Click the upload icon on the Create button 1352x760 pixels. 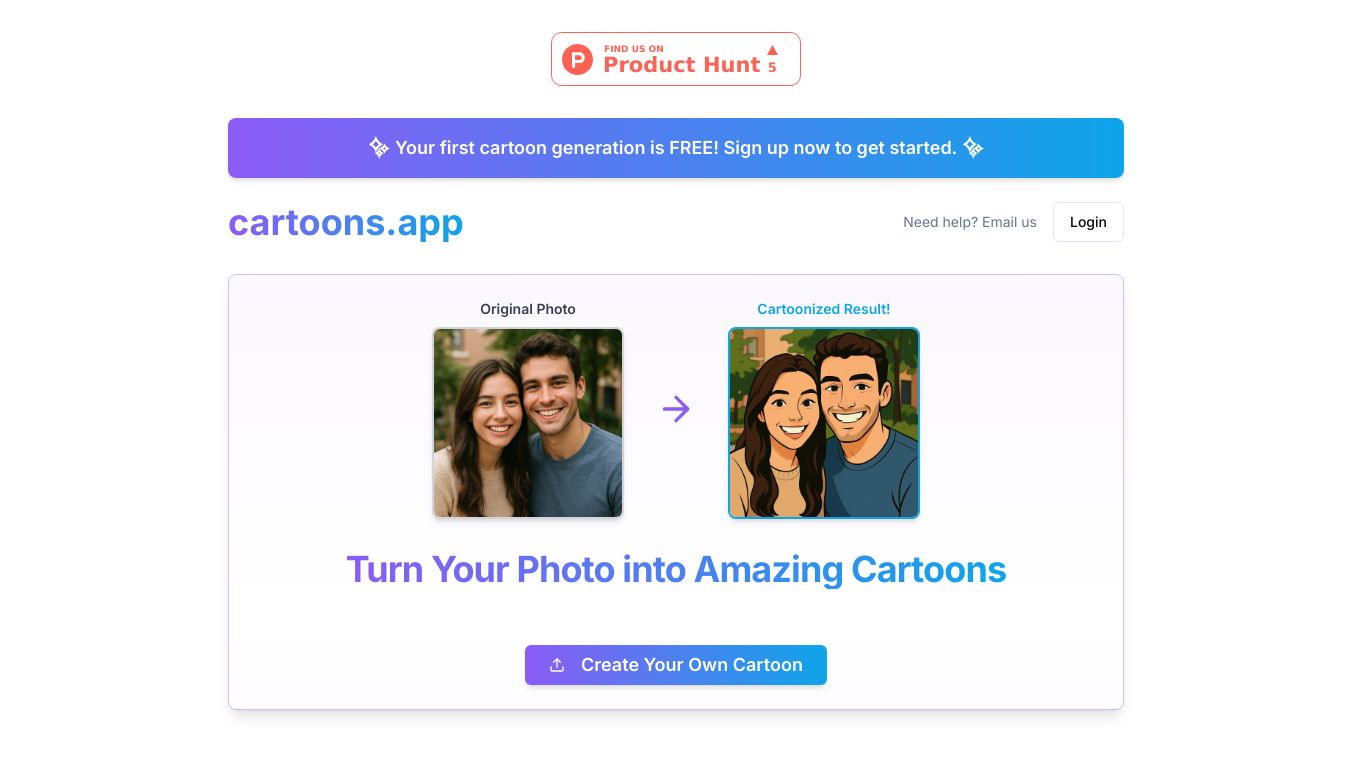[557, 665]
